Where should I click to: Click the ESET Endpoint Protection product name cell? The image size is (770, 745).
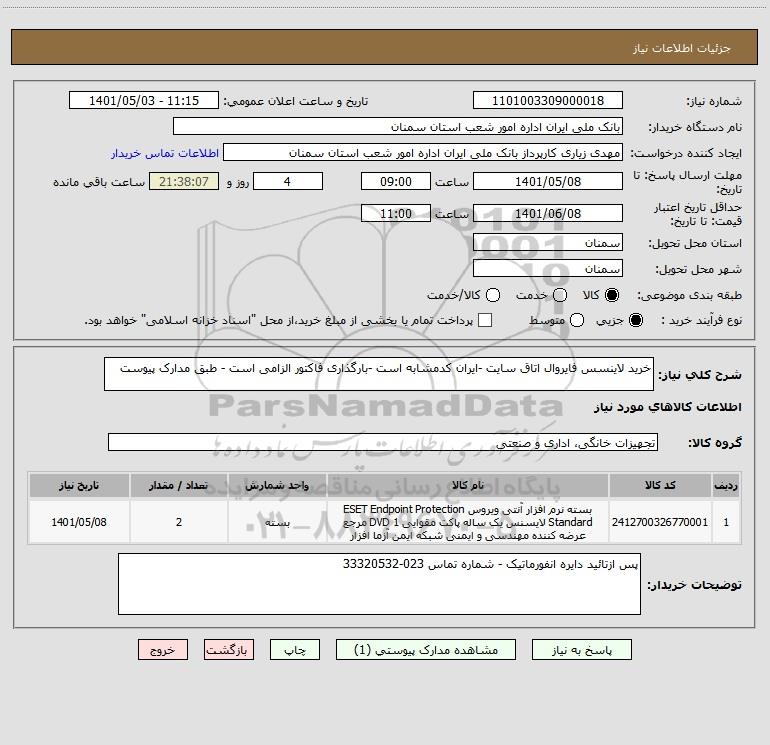[468, 522]
